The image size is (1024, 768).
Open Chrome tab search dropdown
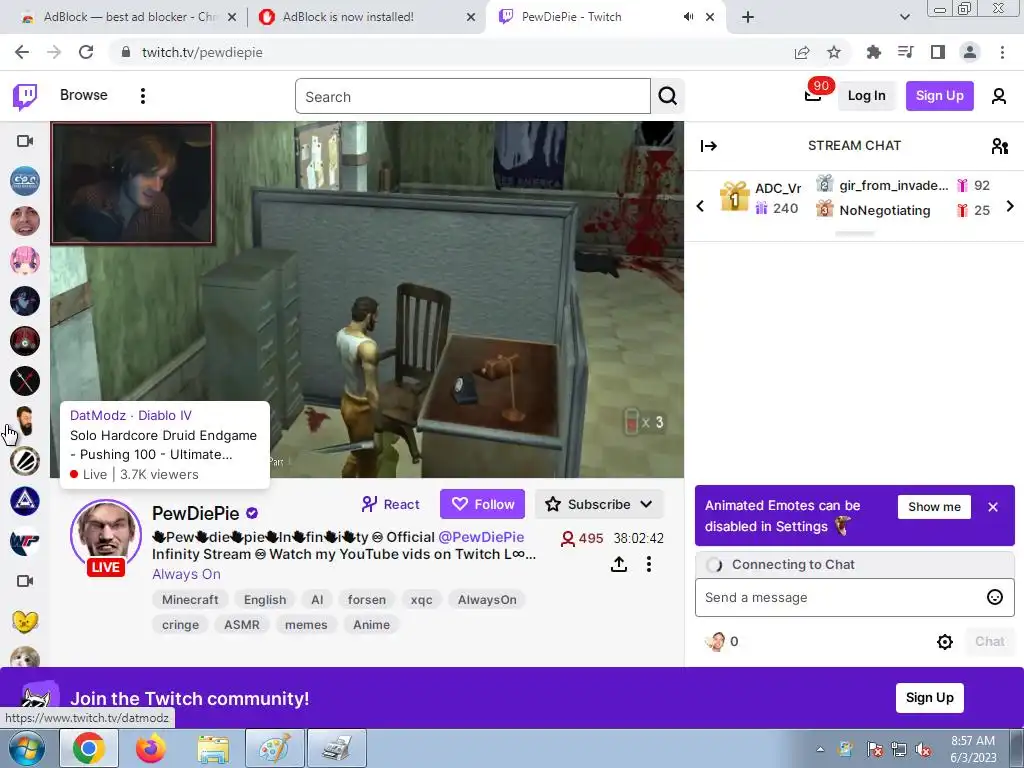(x=904, y=17)
